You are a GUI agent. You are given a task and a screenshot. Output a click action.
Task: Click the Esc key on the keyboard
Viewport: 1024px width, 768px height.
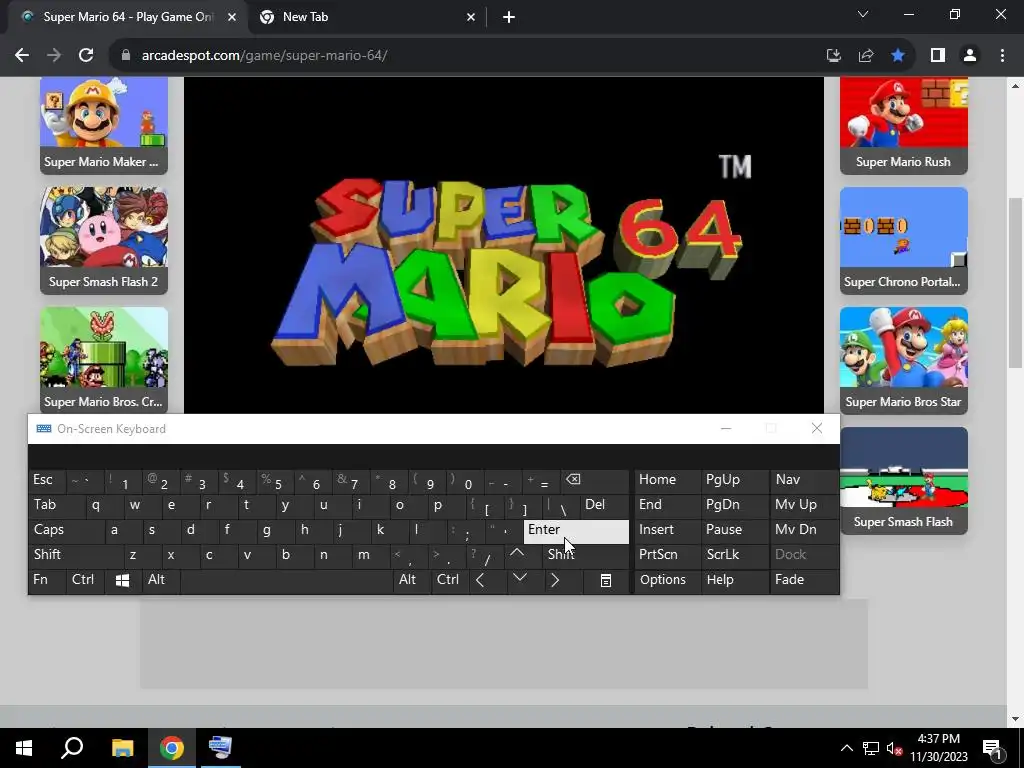pyautogui.click(x=46, y=480)
